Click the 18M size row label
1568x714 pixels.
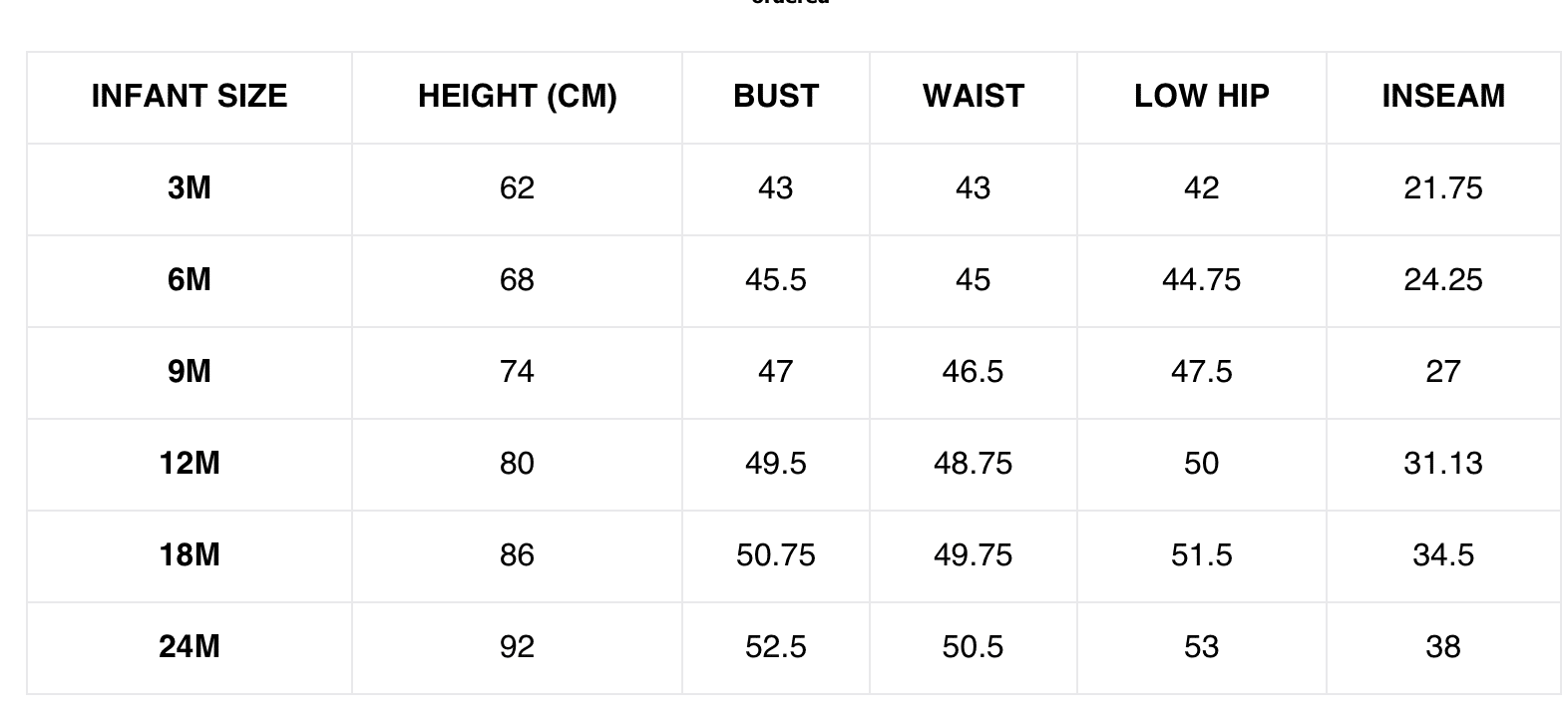point(190,555)
